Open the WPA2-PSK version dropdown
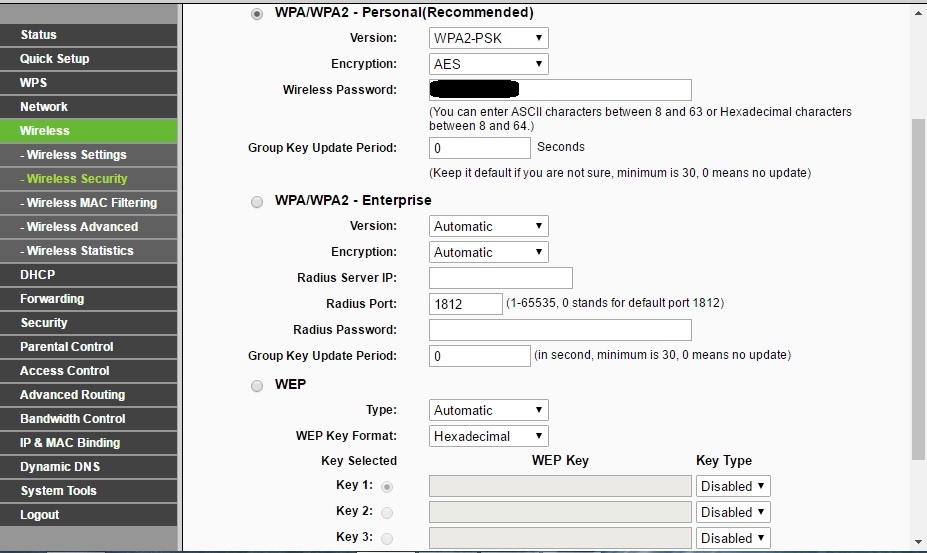This screenshot has width=927, height=553. (489, 38)
